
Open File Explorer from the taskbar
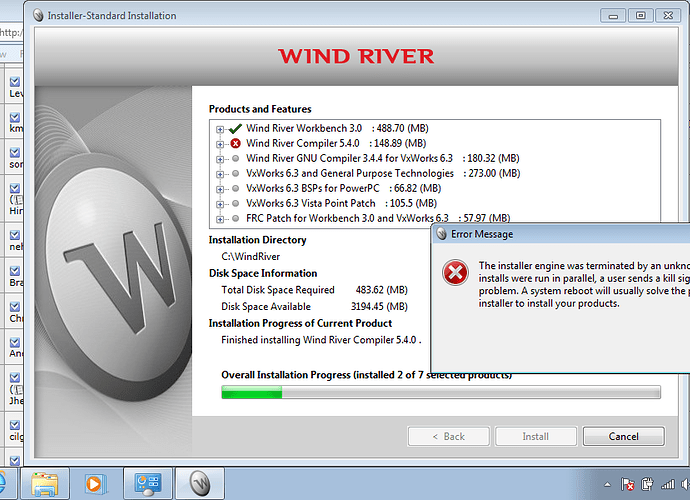[44, 484]
